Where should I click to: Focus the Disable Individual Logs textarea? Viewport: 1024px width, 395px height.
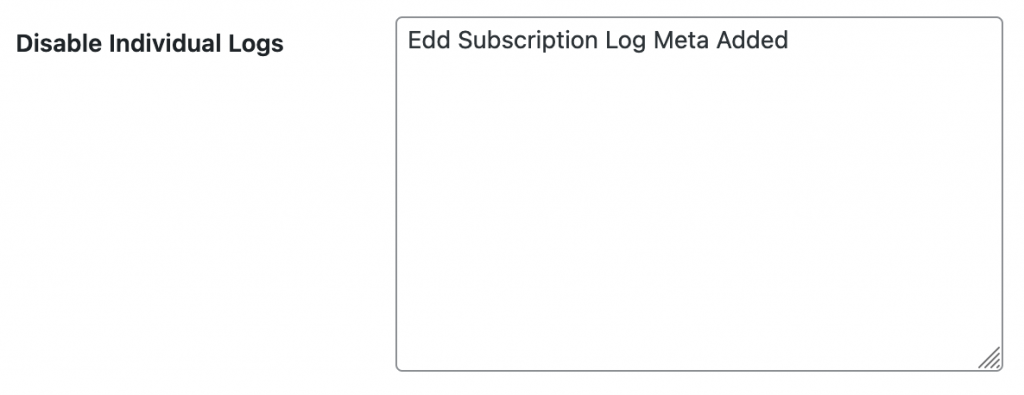coord(699,194)
